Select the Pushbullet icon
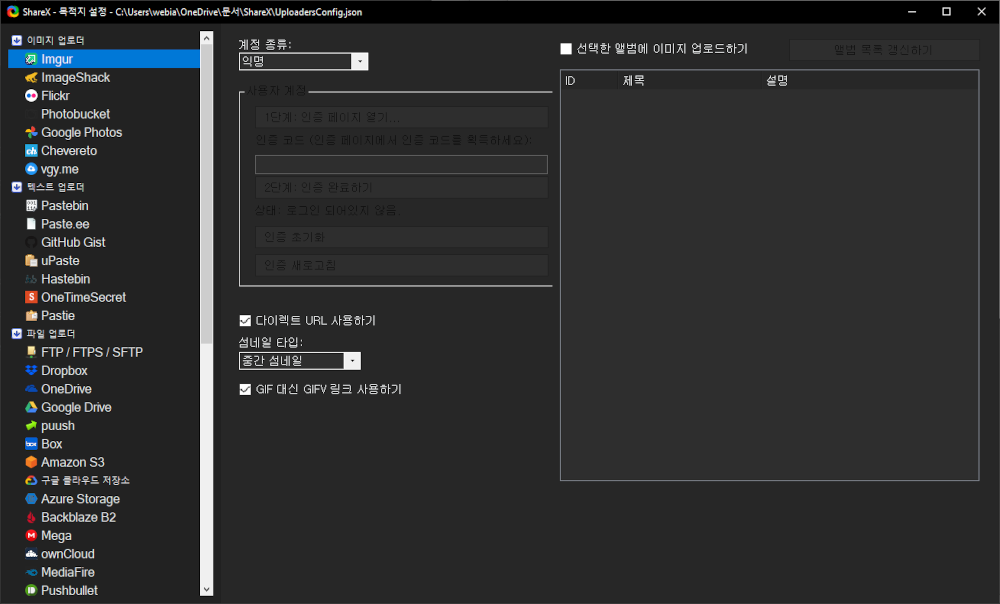This screenshot has height=604, width=1000. 31,591
